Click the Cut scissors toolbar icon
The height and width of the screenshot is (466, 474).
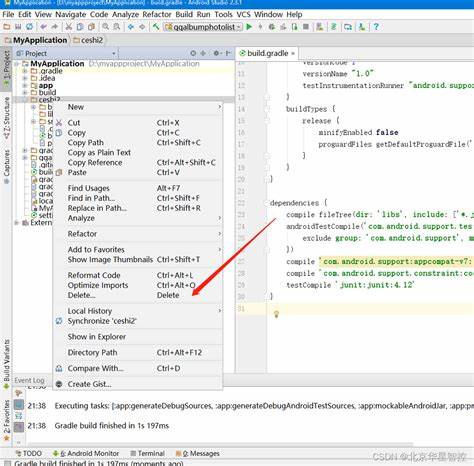coord(69,27)
